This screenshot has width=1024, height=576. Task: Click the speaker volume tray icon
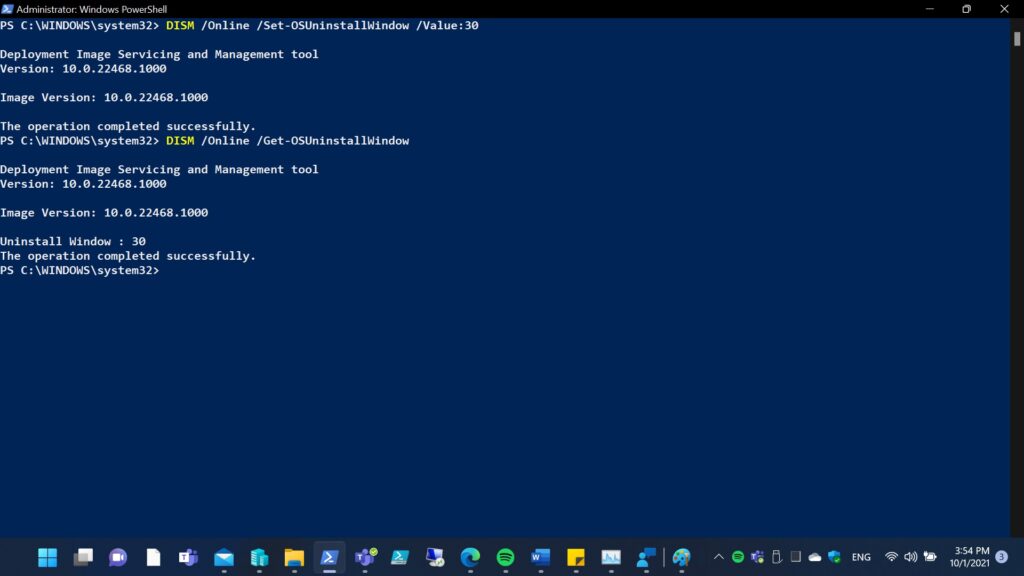(x=910, y=557)
